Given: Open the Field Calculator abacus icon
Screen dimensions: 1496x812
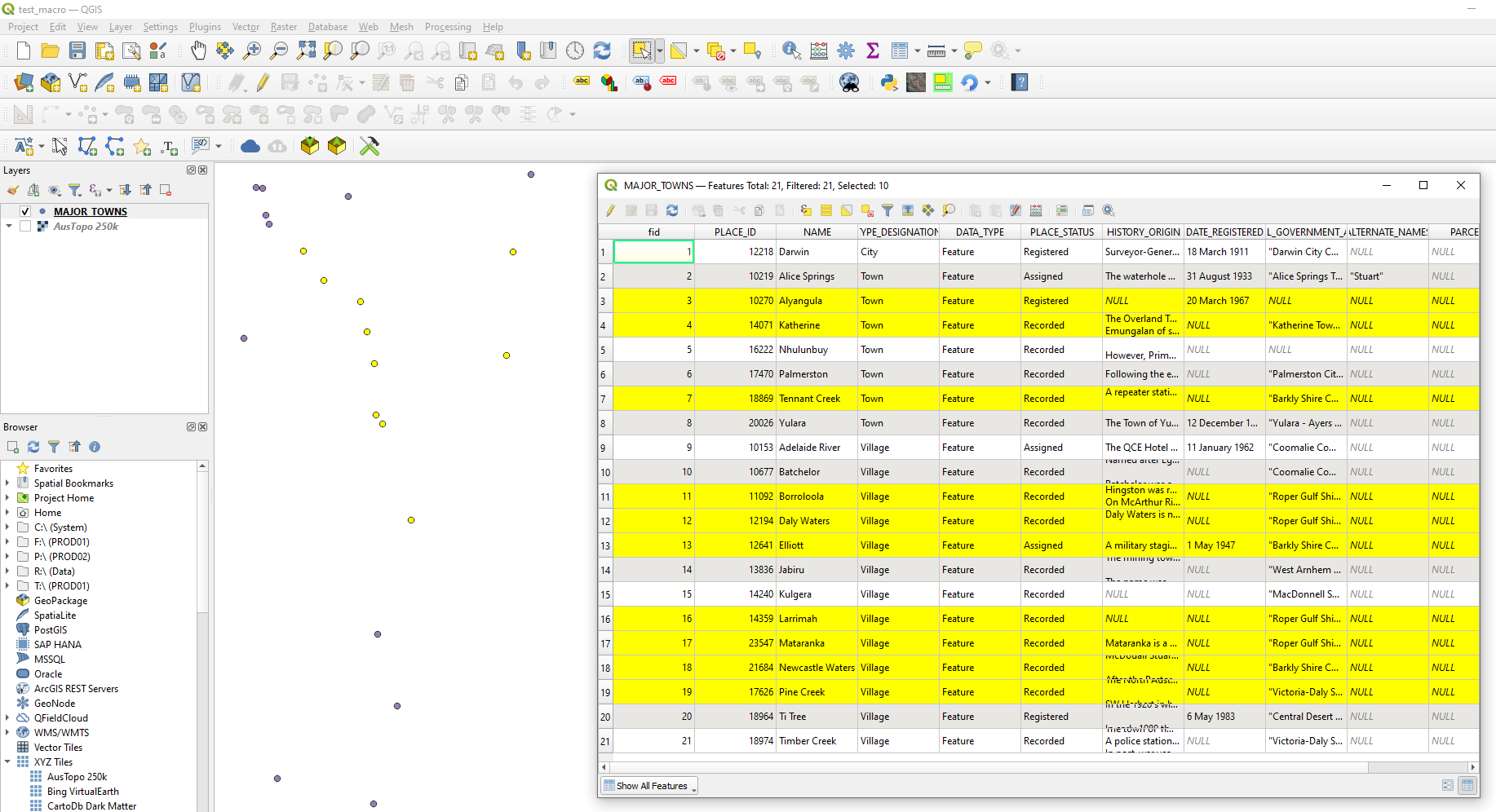Looking at the screenshot, I should pos(819,51).
